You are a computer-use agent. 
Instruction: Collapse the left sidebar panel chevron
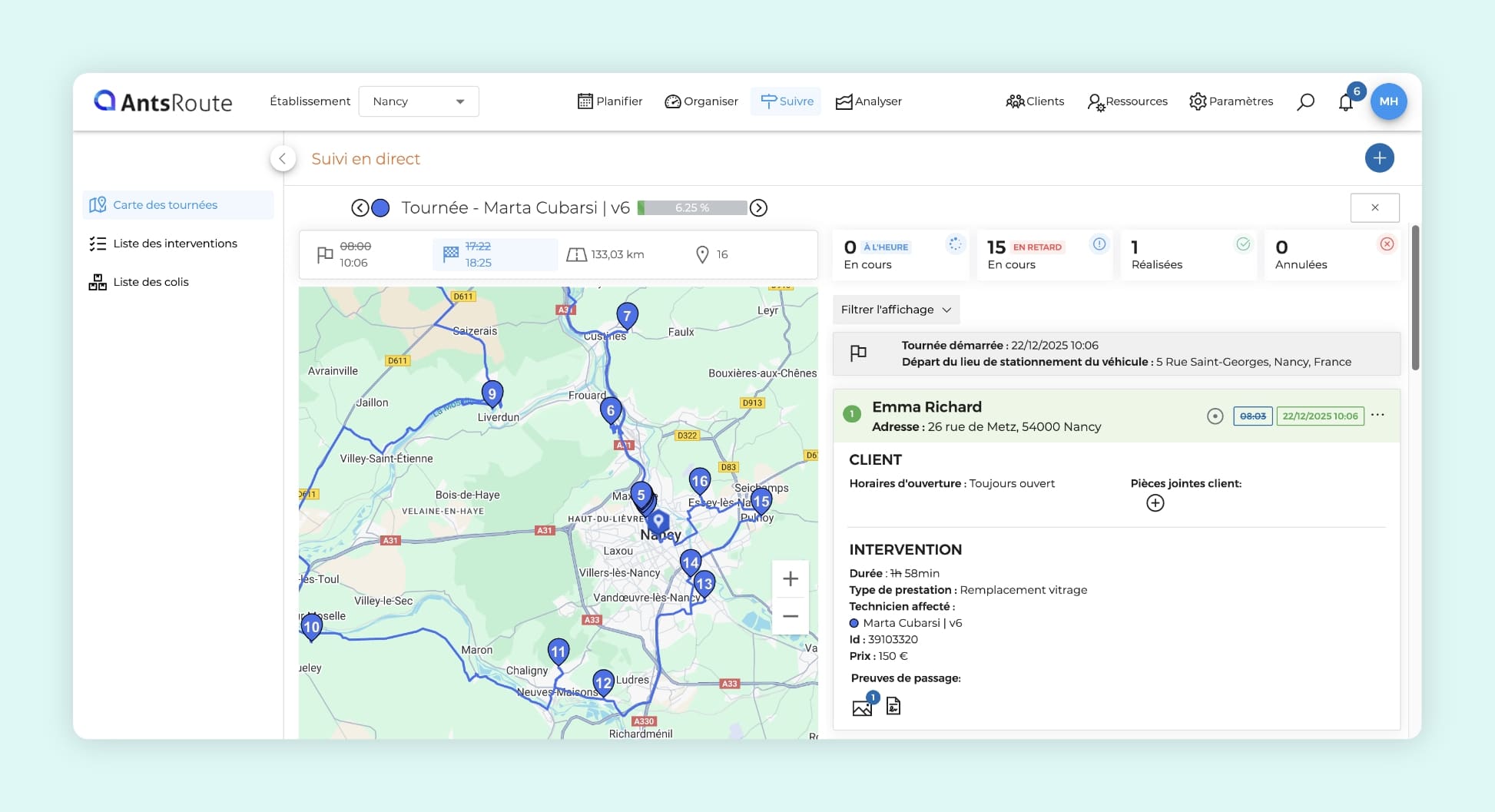(x=283, y=159)
